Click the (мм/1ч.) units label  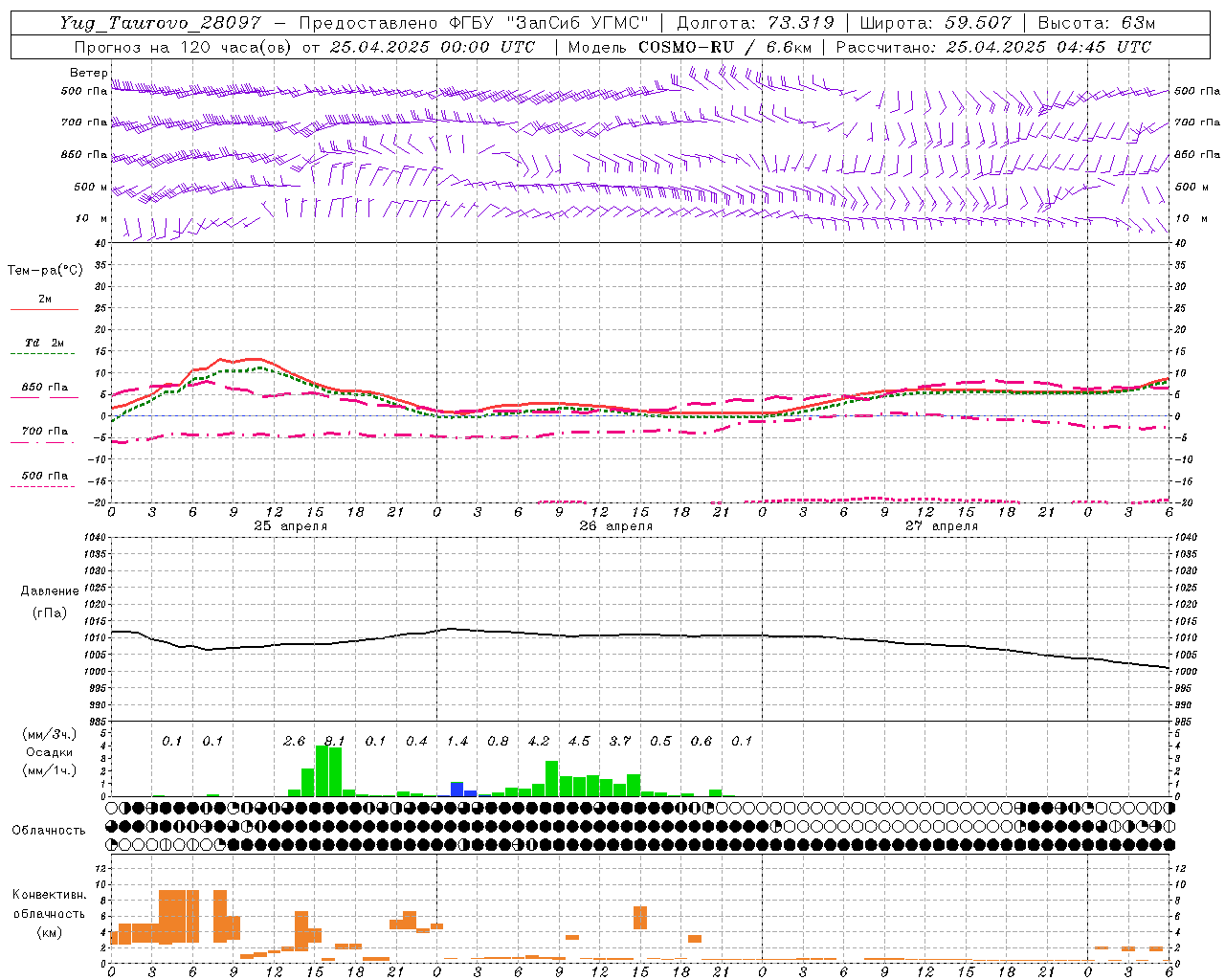[49, 770]
